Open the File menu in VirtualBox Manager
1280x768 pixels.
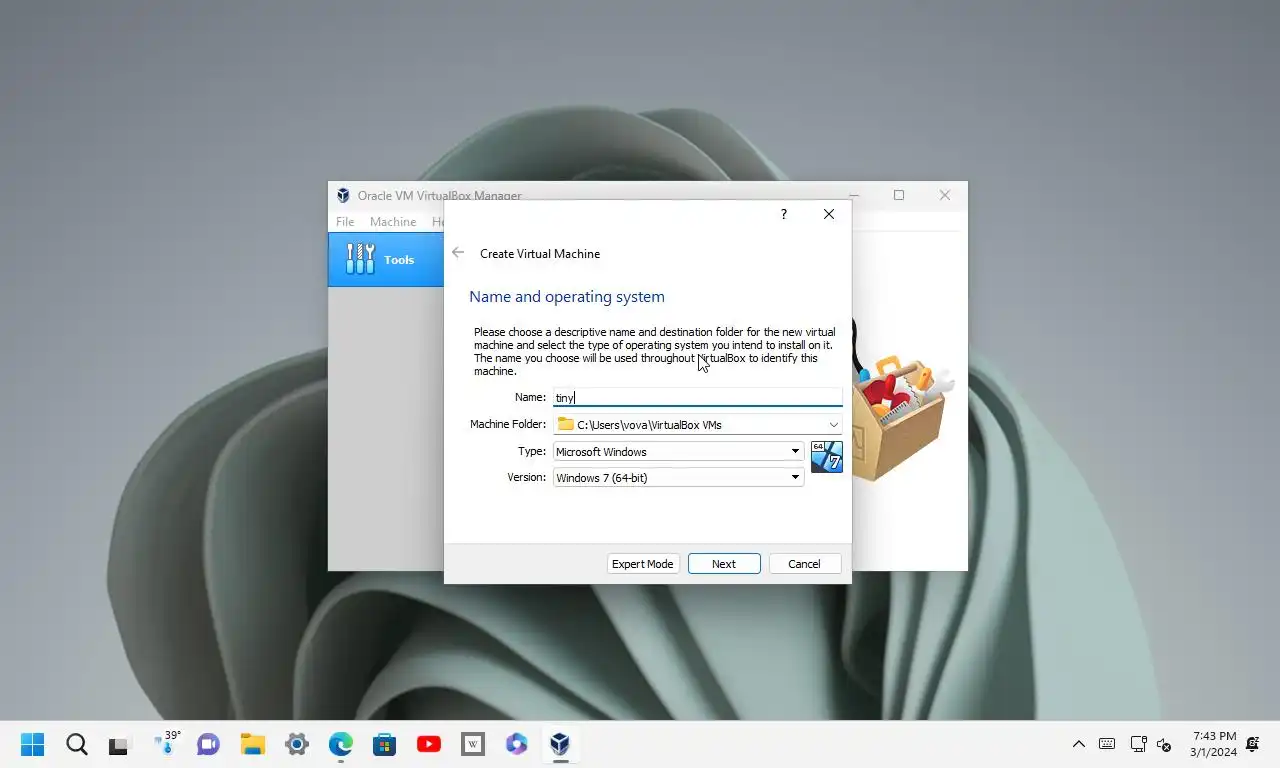pyautogui.click(x=345, y=222)
